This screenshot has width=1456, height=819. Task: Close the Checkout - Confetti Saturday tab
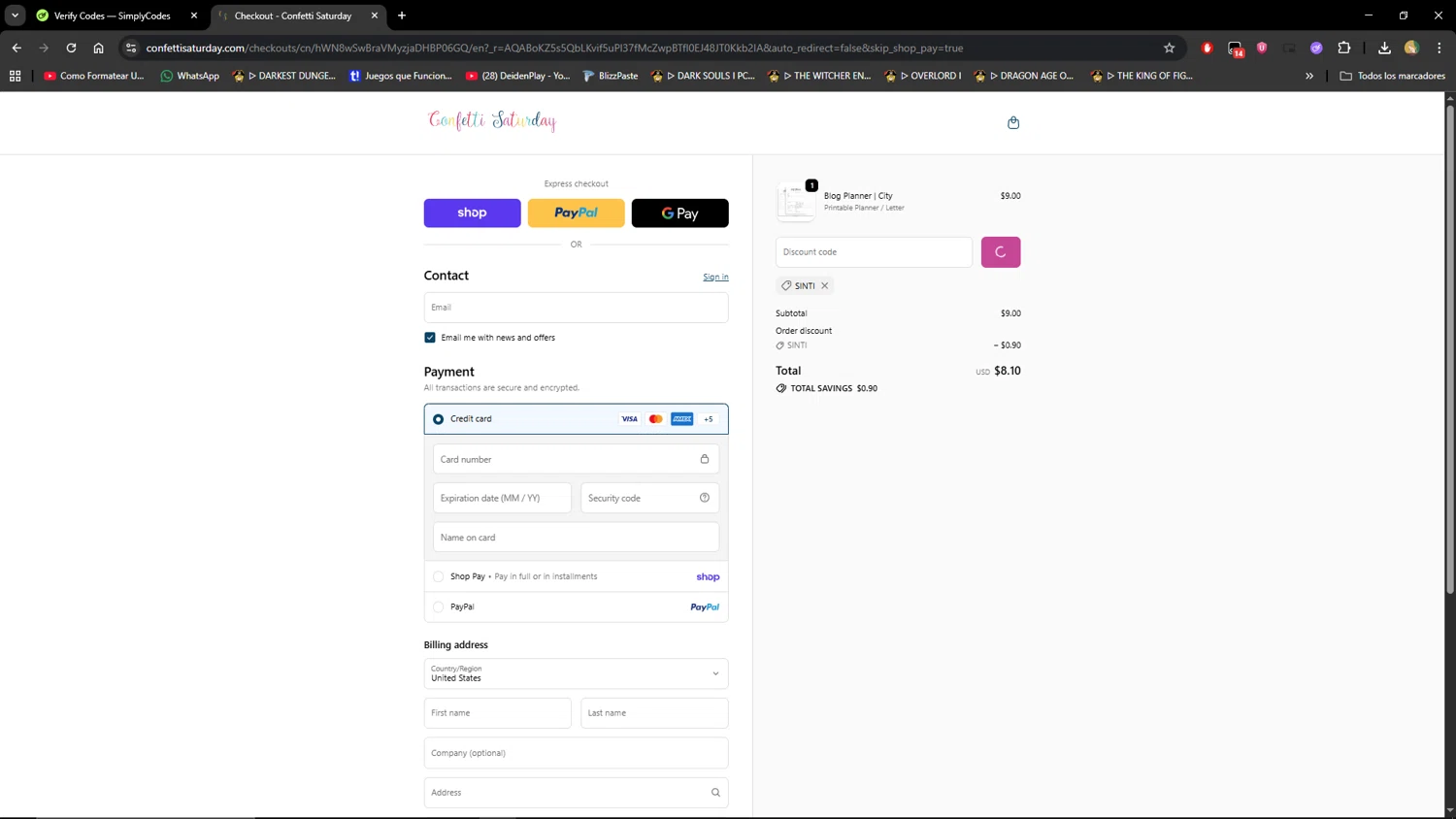tap(375, 16)
